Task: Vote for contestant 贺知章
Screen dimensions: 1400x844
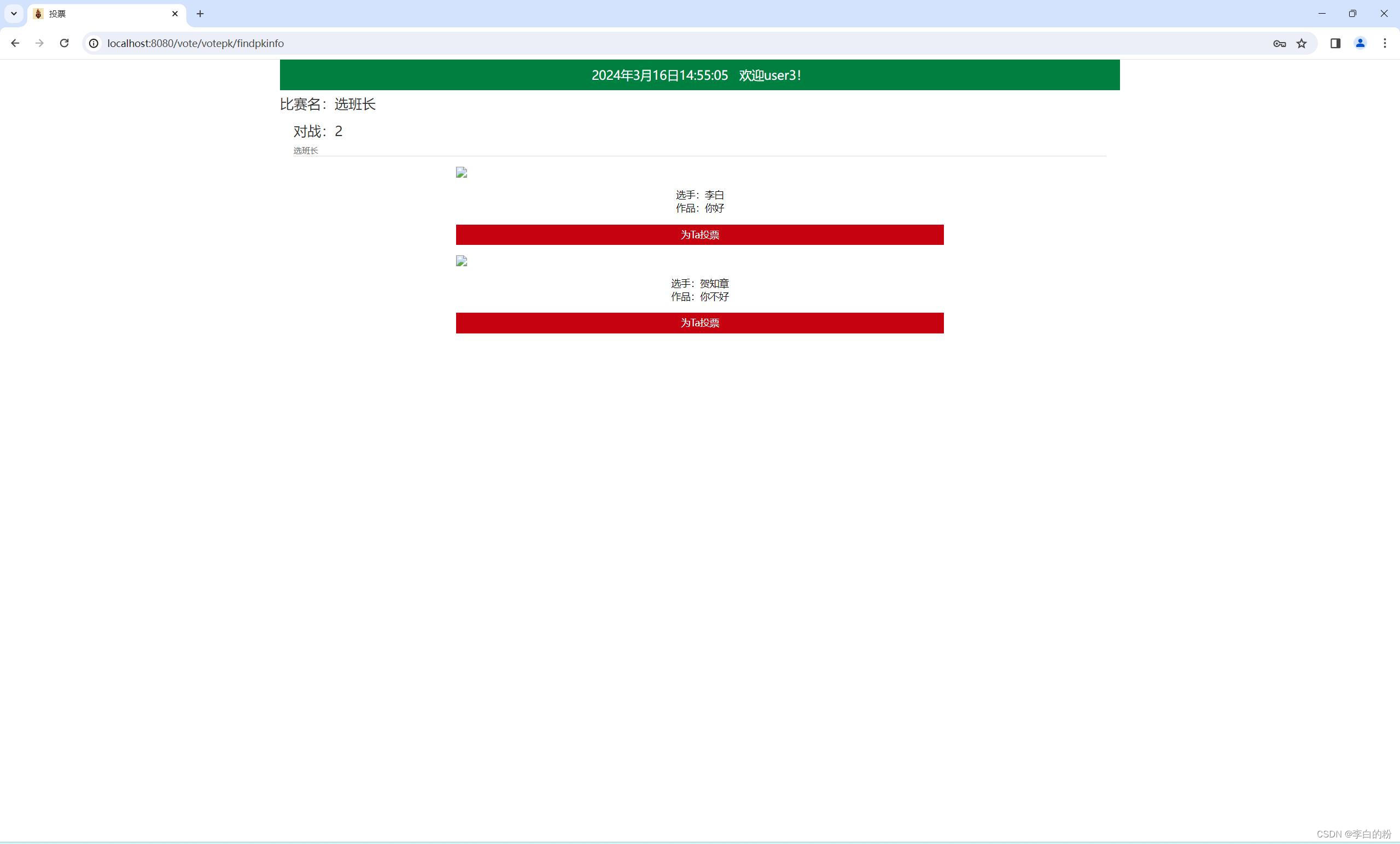Action: coord(699,323)
